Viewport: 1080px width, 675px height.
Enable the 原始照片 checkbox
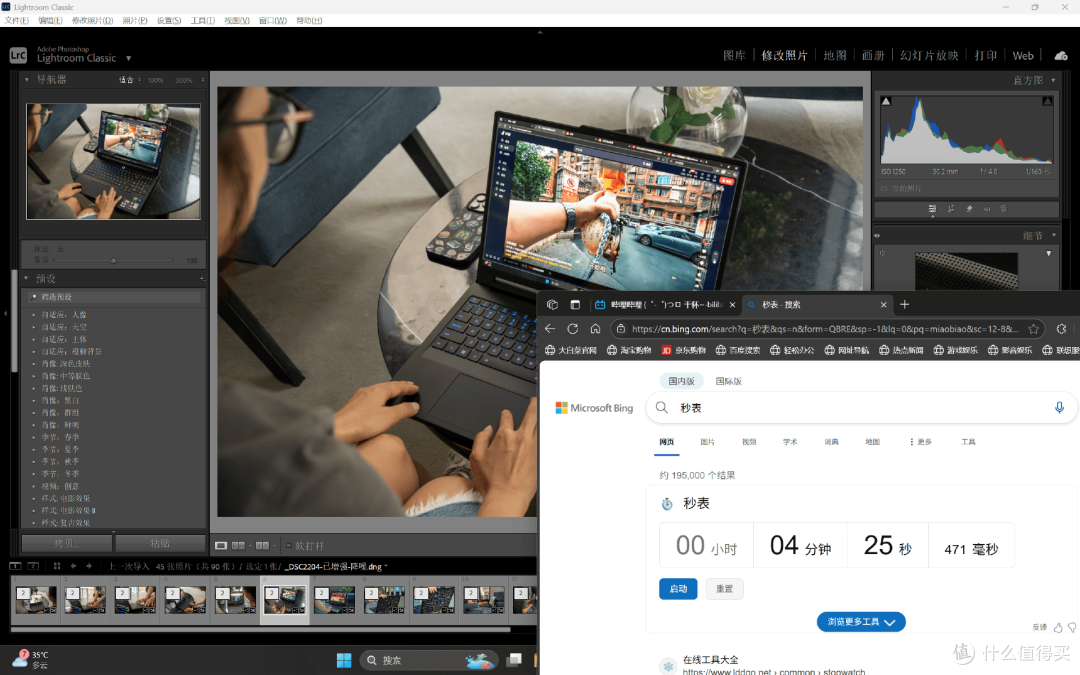coord(884,188)
